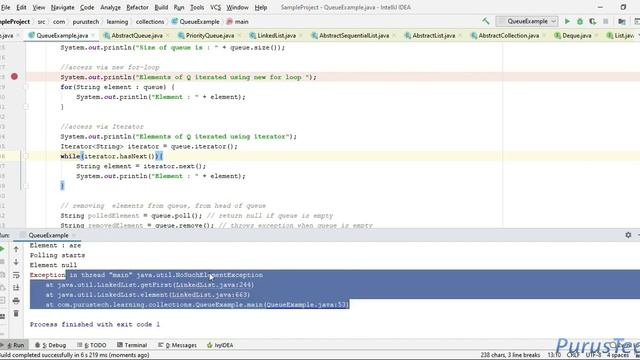The image size is (640, 360).
Task: Switch to the AbstractList.java tab
Action: pyautogui.click(x=433, y=36)
